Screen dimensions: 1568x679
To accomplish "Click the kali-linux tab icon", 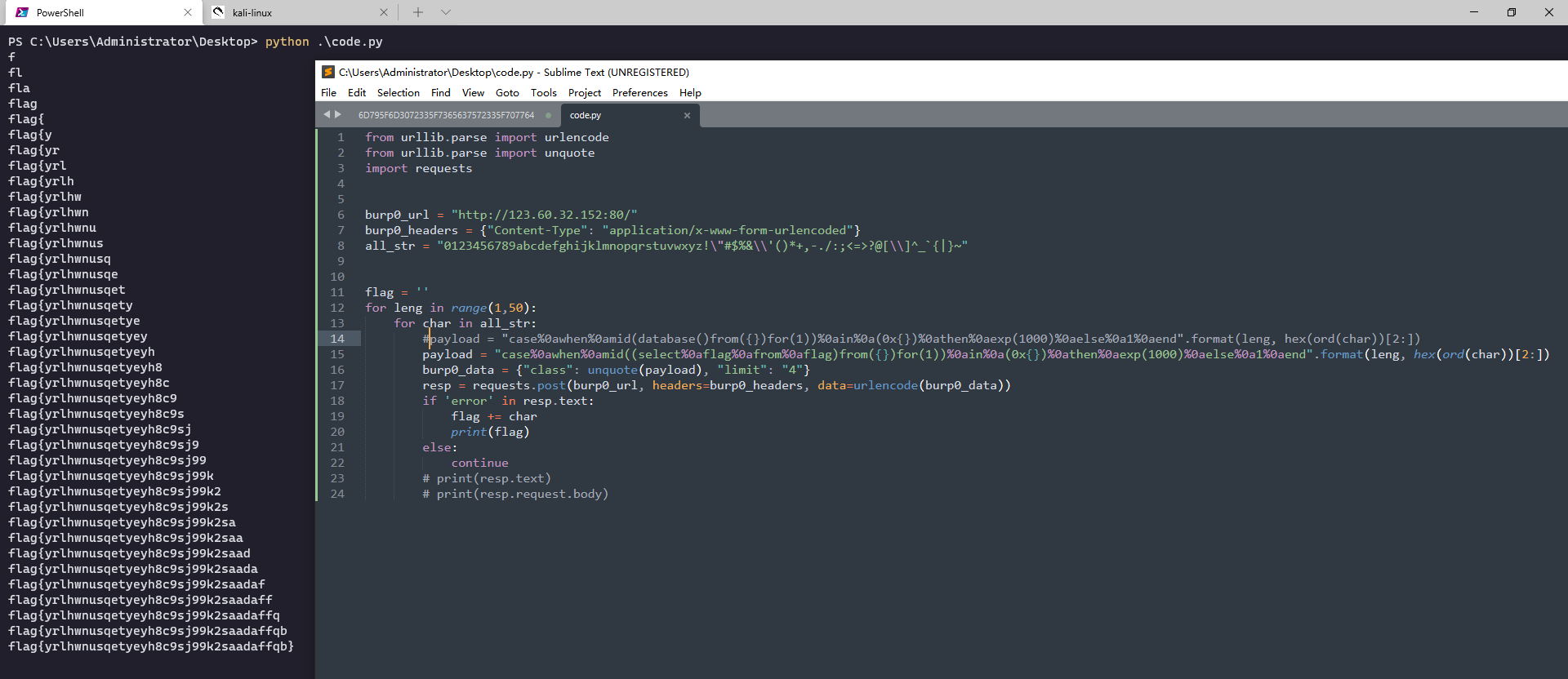I will 218,12.
